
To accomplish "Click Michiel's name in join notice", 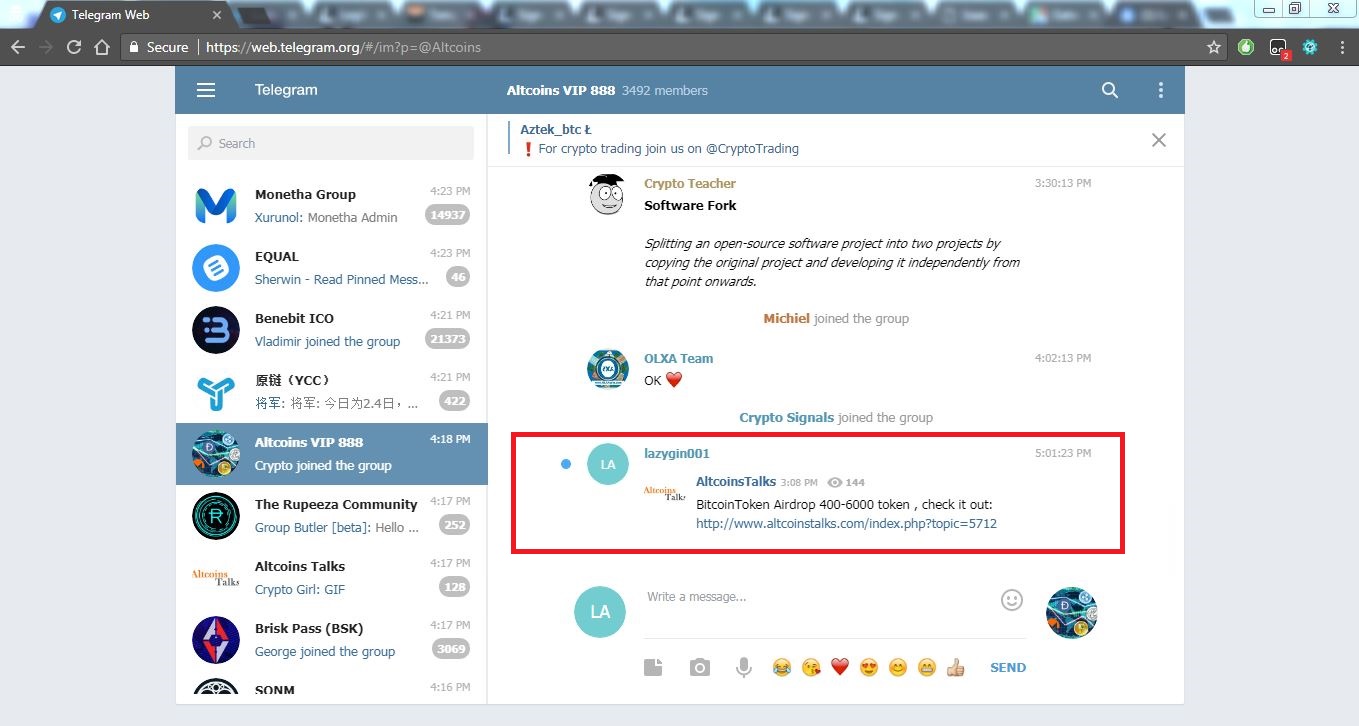I will [x=787, y=318].
